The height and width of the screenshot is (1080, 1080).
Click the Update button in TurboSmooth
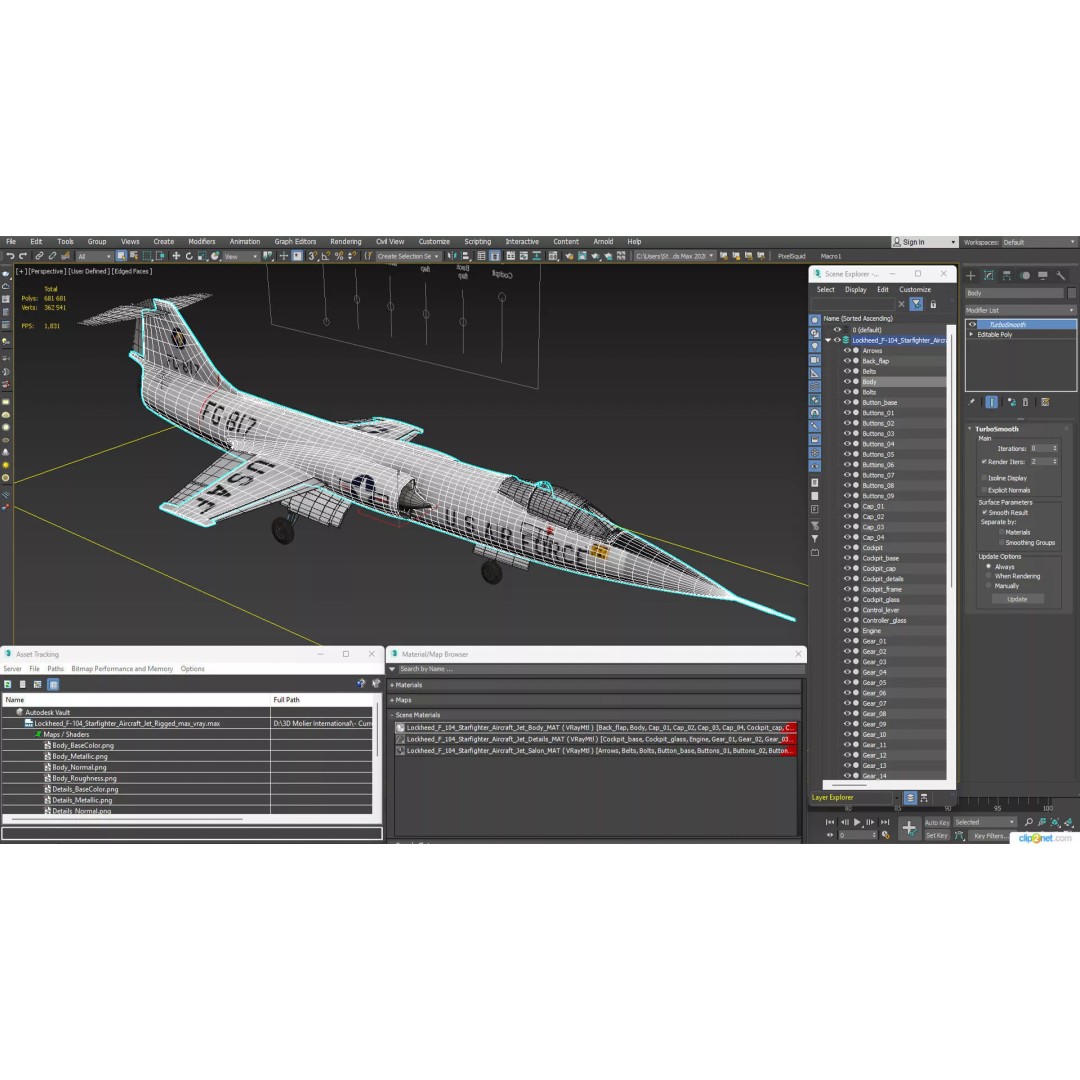[x=1017, y=599]
